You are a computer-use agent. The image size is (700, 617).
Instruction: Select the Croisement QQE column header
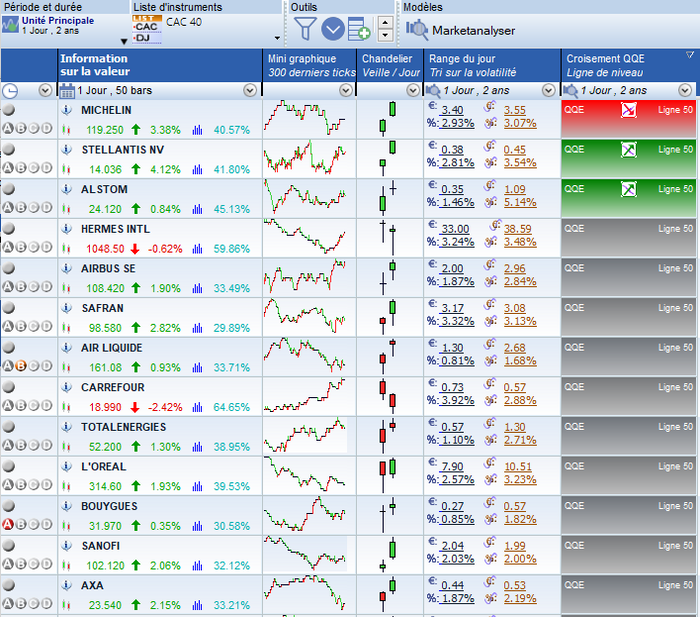(629, 65)
